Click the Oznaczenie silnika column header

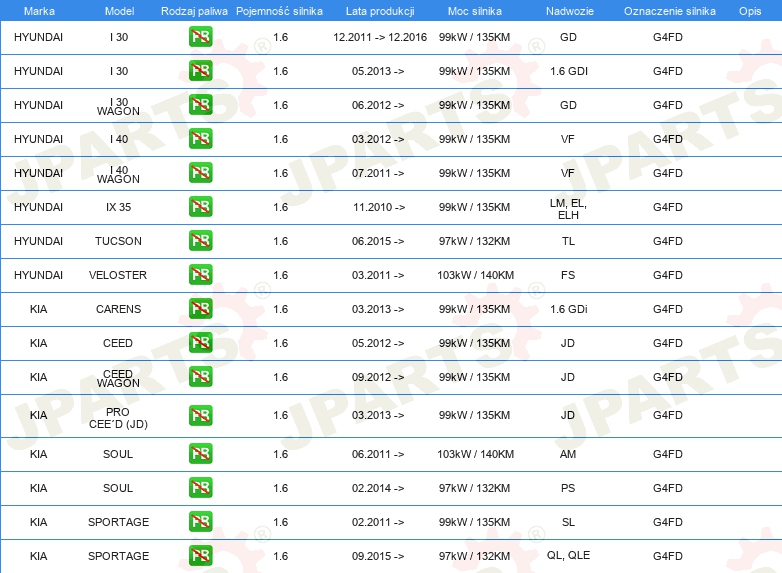point(669,11)
